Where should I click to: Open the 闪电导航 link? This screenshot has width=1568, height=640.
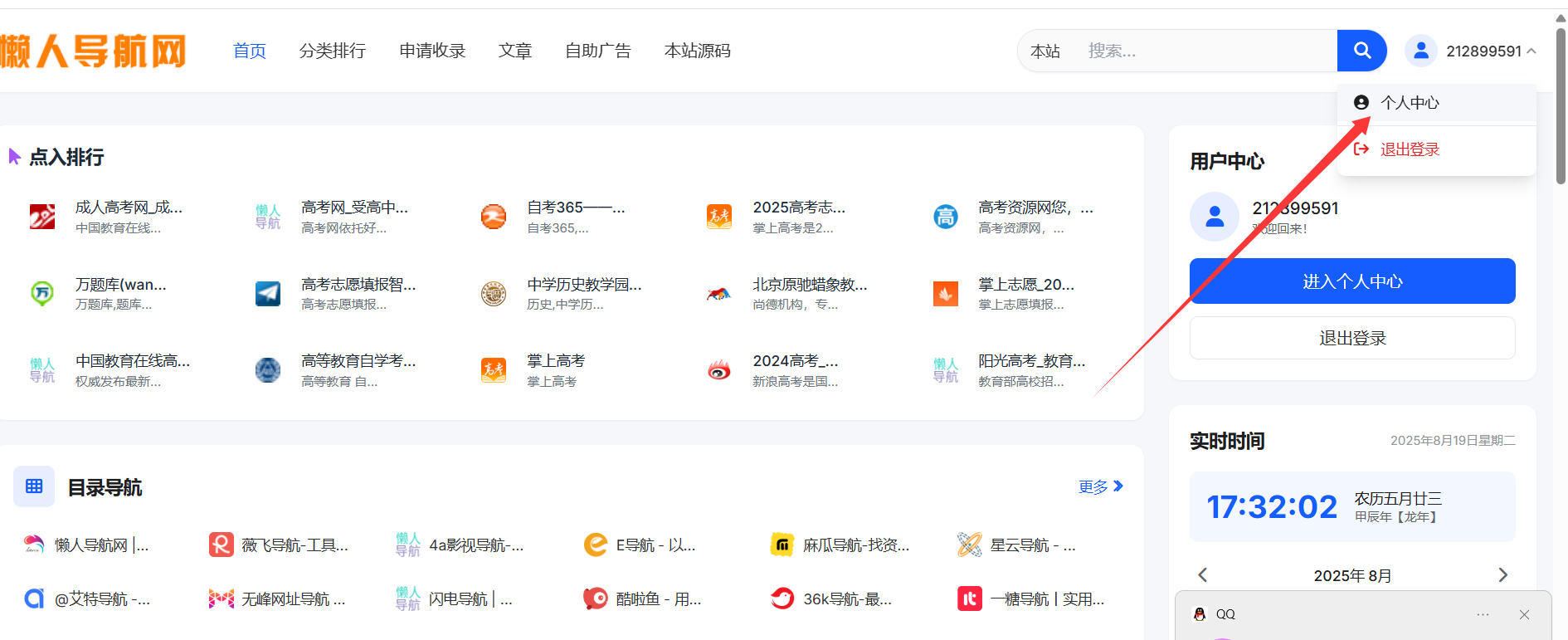pos(470,599)
